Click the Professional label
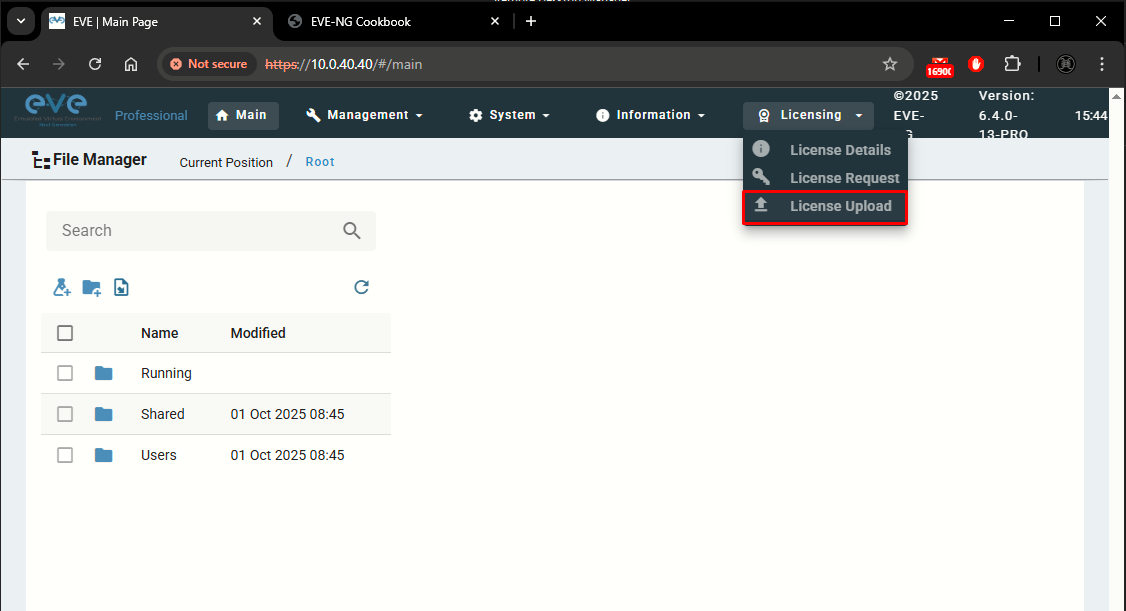This screenshot has height=611, width=1126. click(151, 116)
